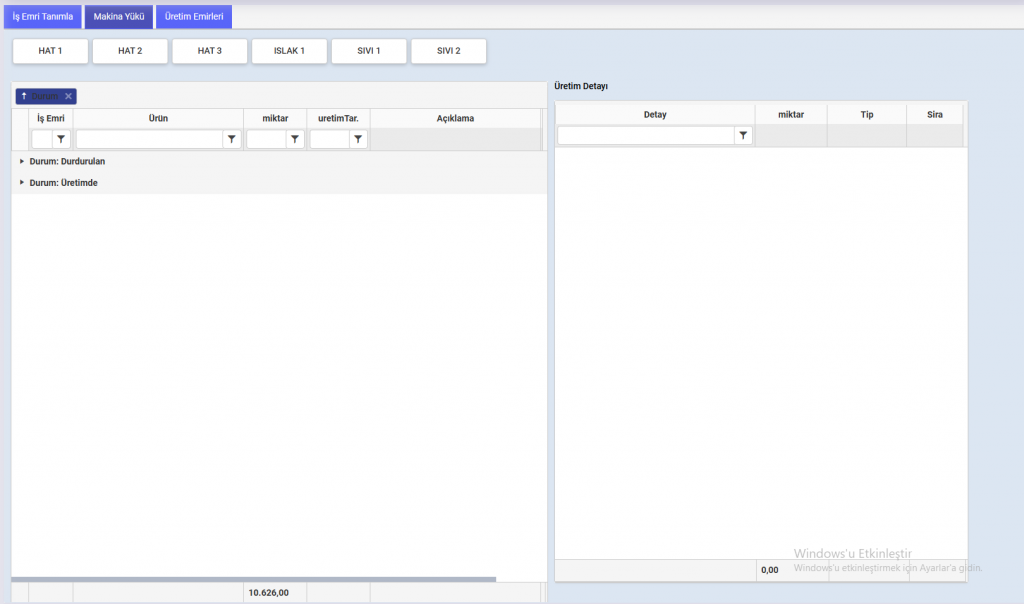Open the Ürün column filter icon
Image resolution: width=1024 pixels, height=604 pixels.
click(232, 140)
